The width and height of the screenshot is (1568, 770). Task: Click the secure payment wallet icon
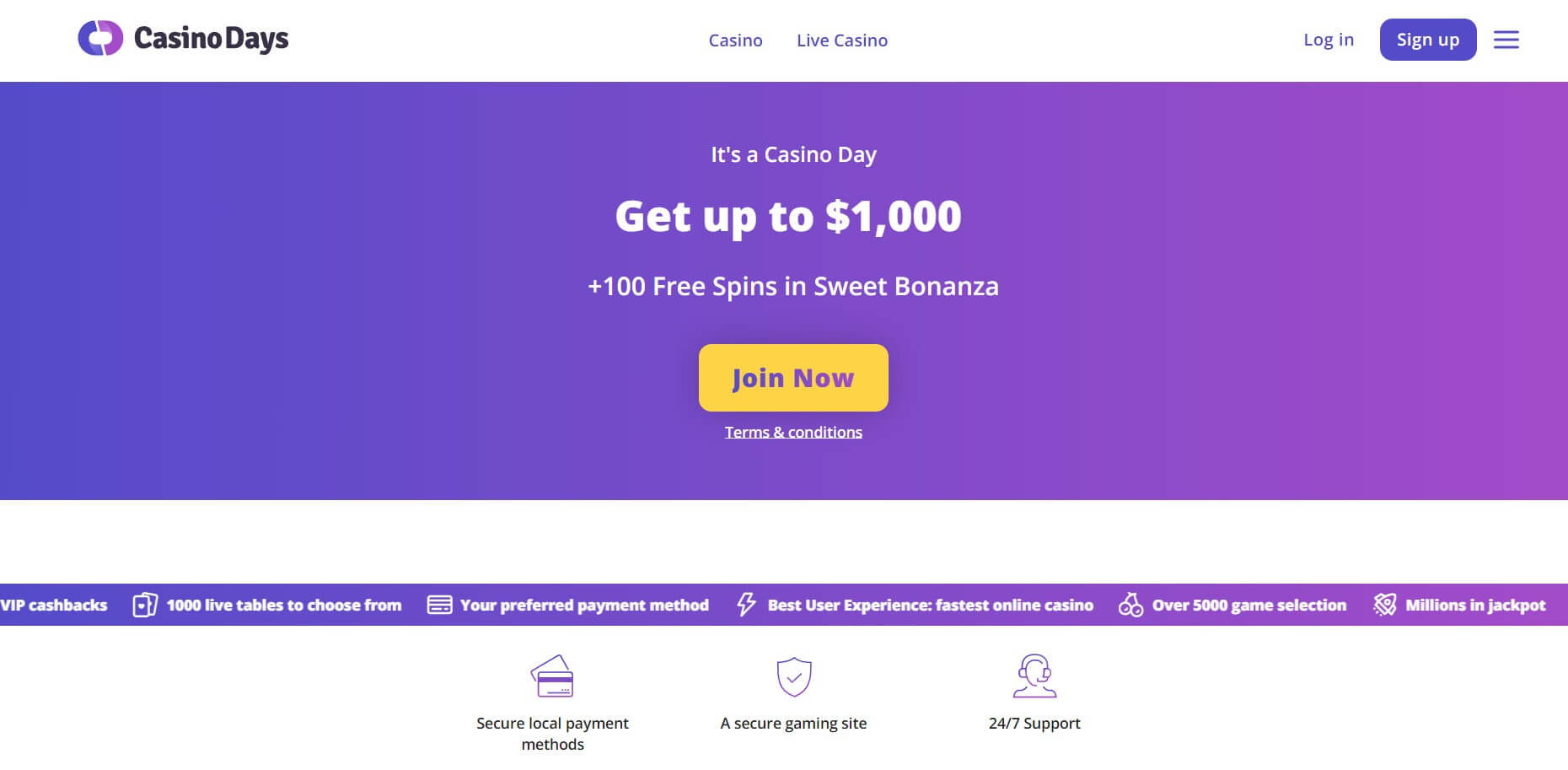[552, 676]
